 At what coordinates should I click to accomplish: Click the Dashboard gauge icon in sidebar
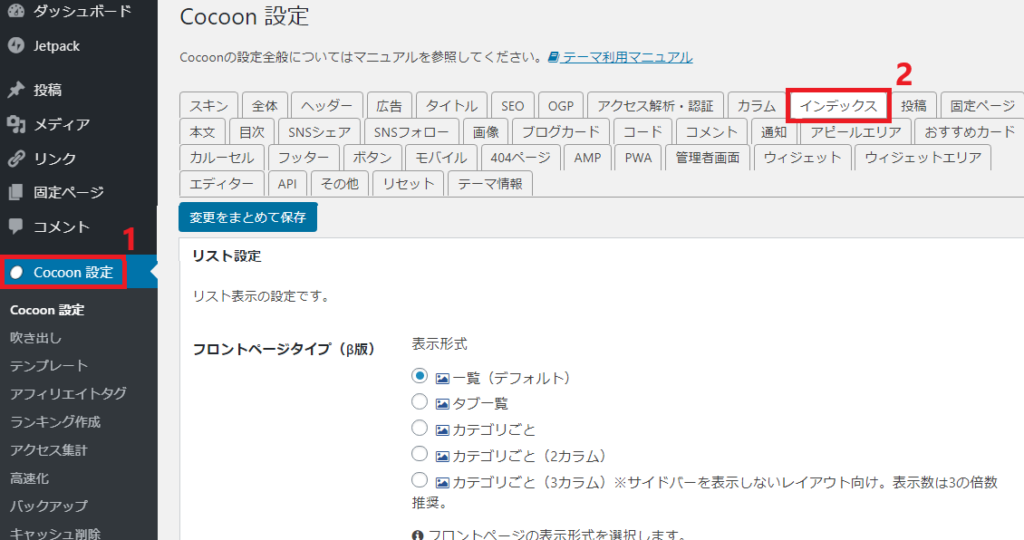16,10
